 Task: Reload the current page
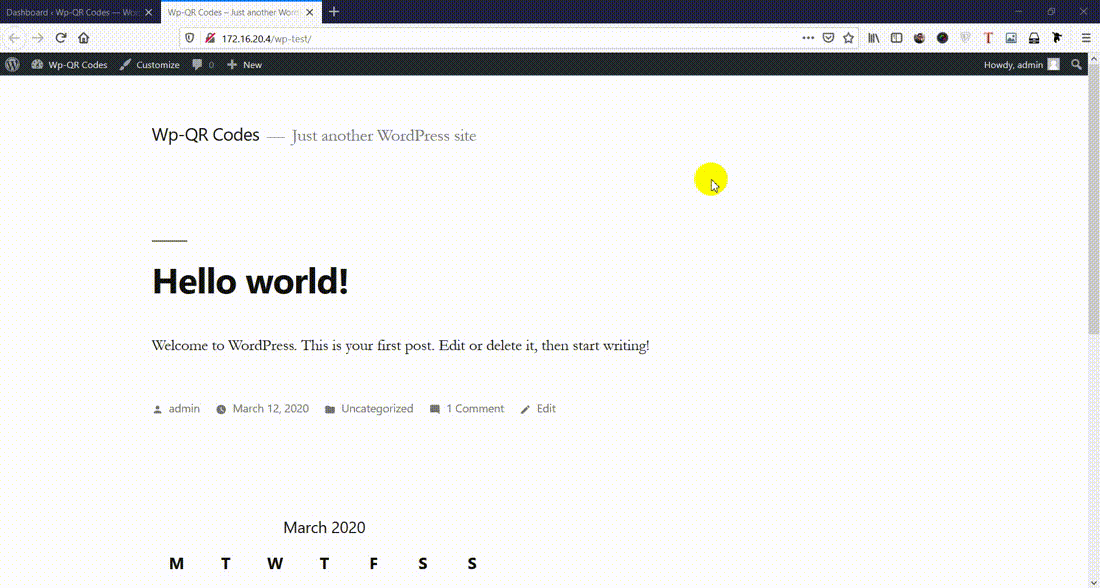61,38
